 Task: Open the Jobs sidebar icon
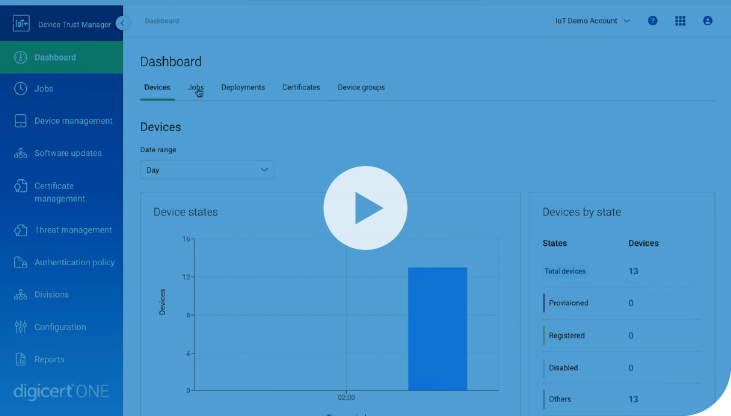click(x=21, y=89)
